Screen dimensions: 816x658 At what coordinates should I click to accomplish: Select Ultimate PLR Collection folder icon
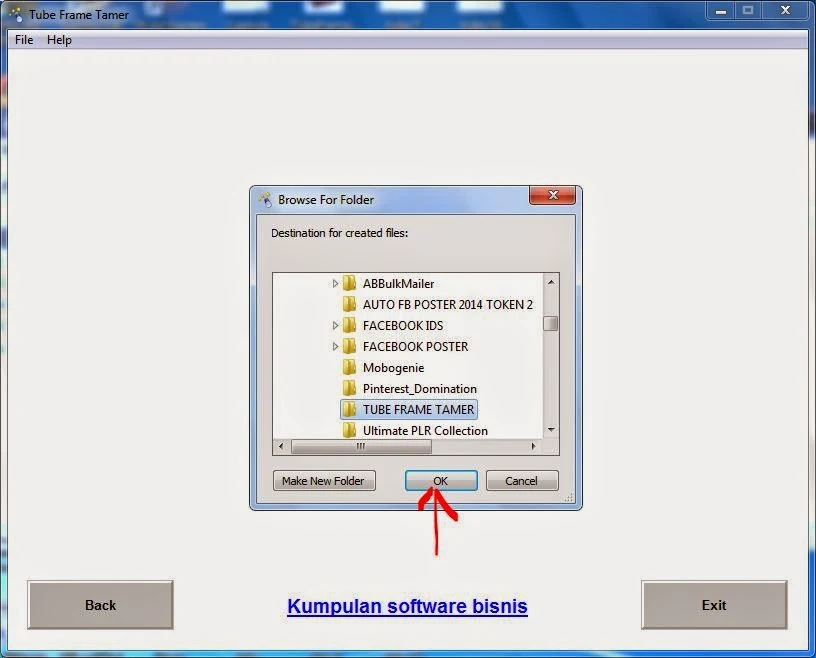point(350,431)
